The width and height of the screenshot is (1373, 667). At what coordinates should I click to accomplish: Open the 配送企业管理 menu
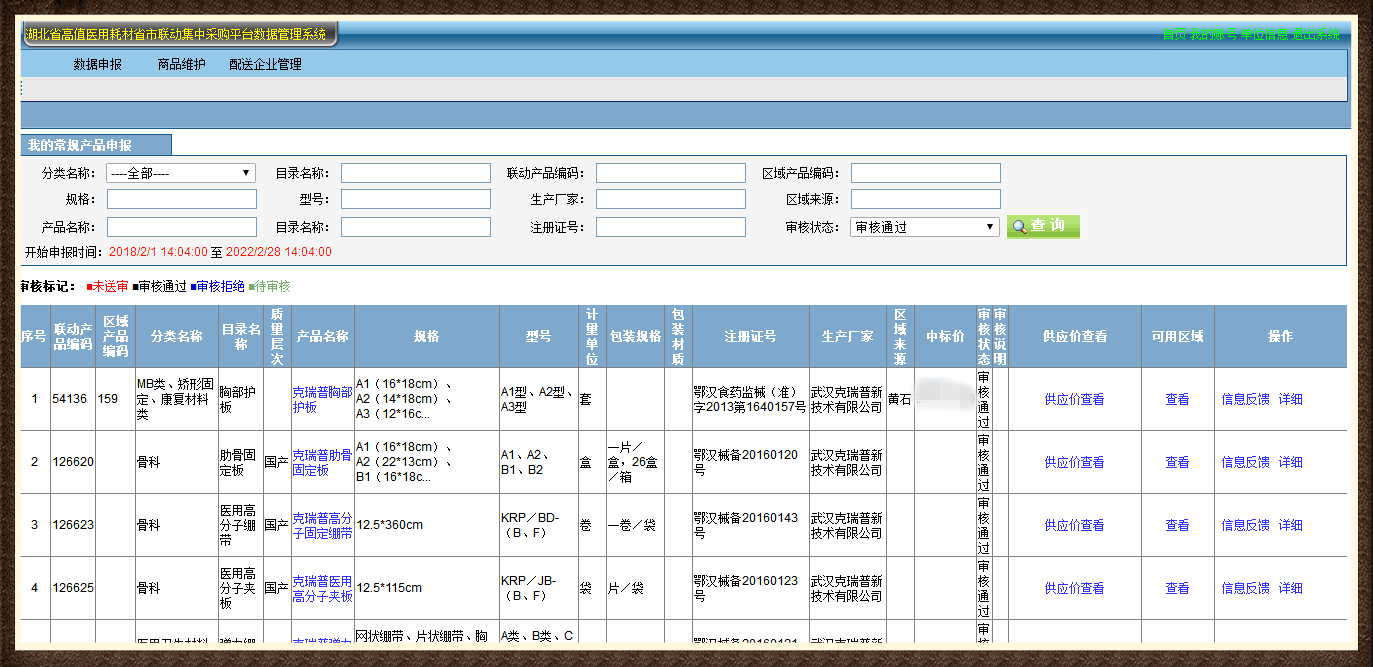tap(265, 64)
